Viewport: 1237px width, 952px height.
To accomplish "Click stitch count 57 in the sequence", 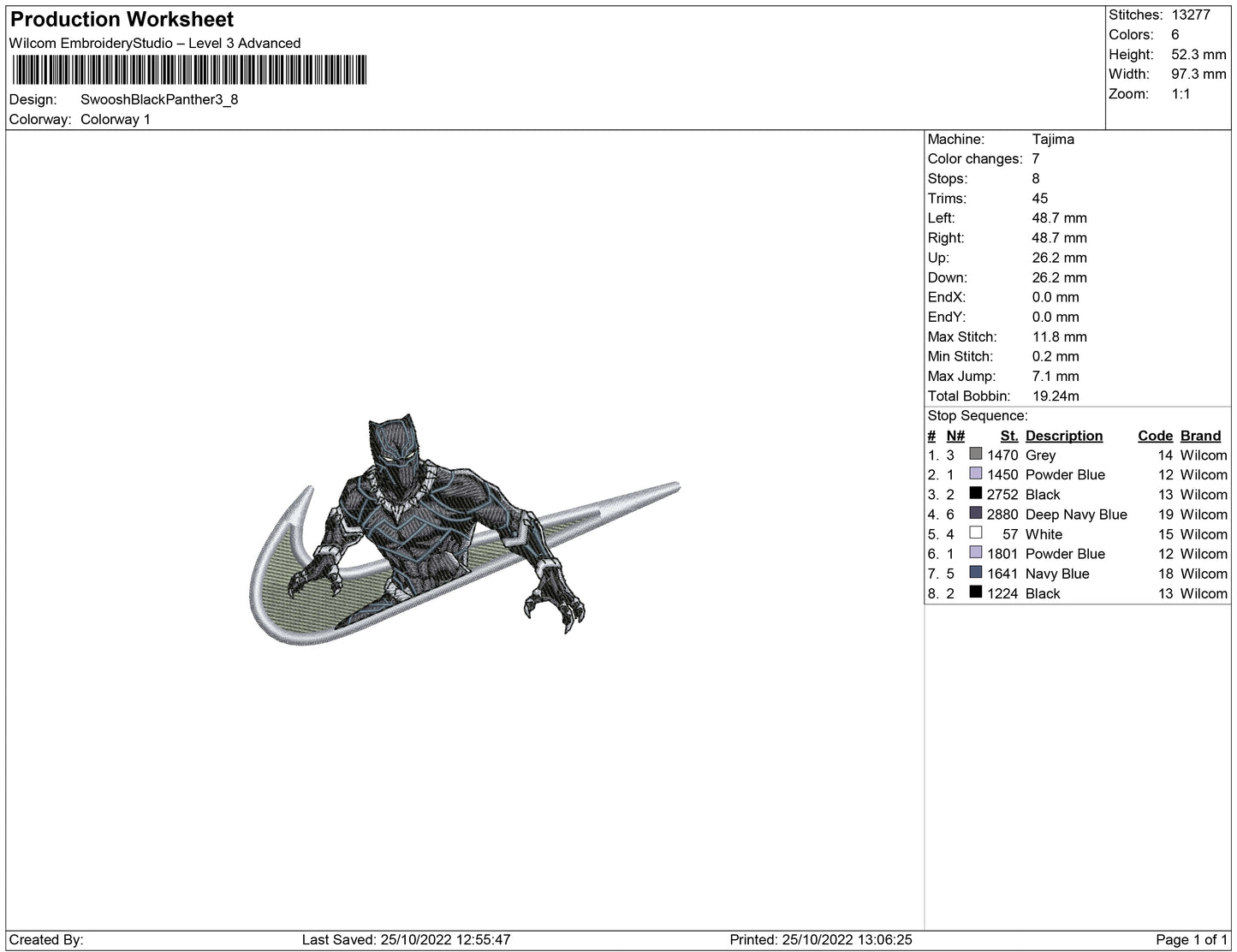I will tap(1010, 533).
